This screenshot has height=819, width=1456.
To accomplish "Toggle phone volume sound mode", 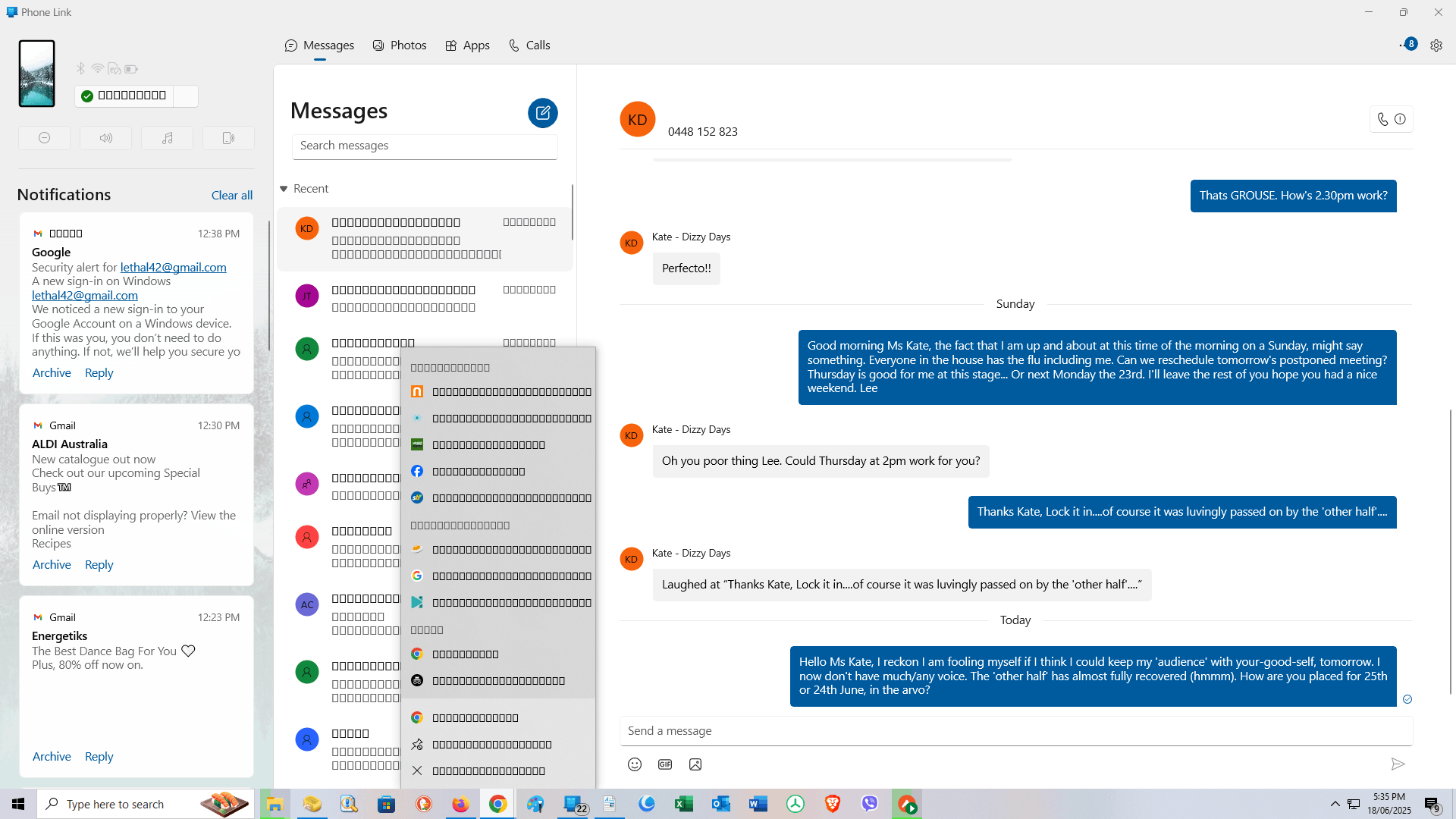I will 106,138.
